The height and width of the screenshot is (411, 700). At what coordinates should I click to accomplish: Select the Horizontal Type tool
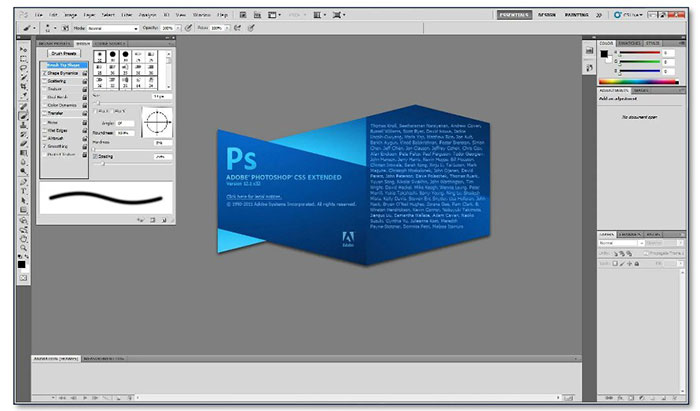(23, 191)
